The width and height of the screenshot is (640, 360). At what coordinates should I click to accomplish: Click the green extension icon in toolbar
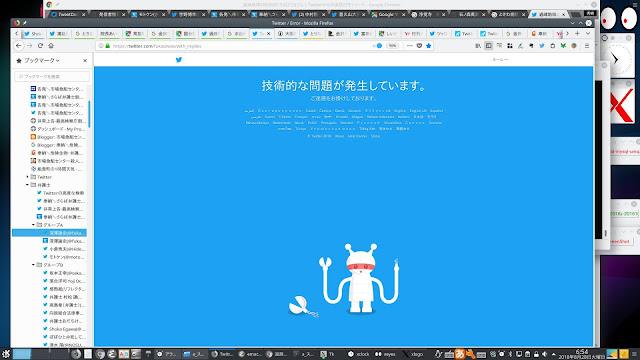[563, 46]
